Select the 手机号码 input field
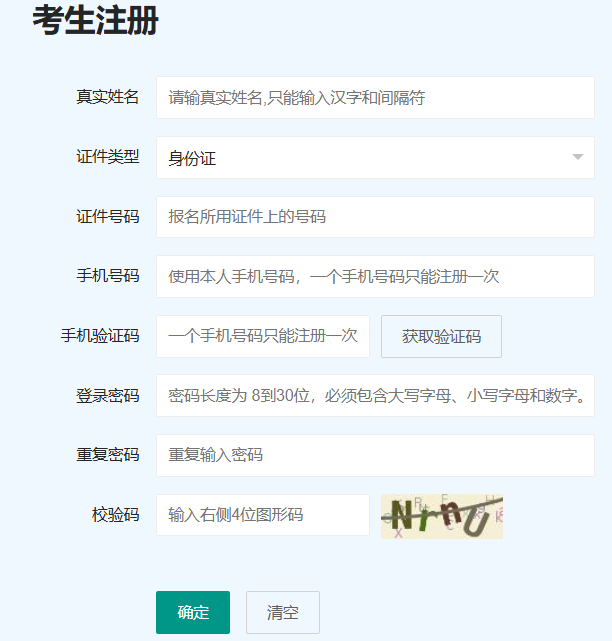 (x=375, y=277)
